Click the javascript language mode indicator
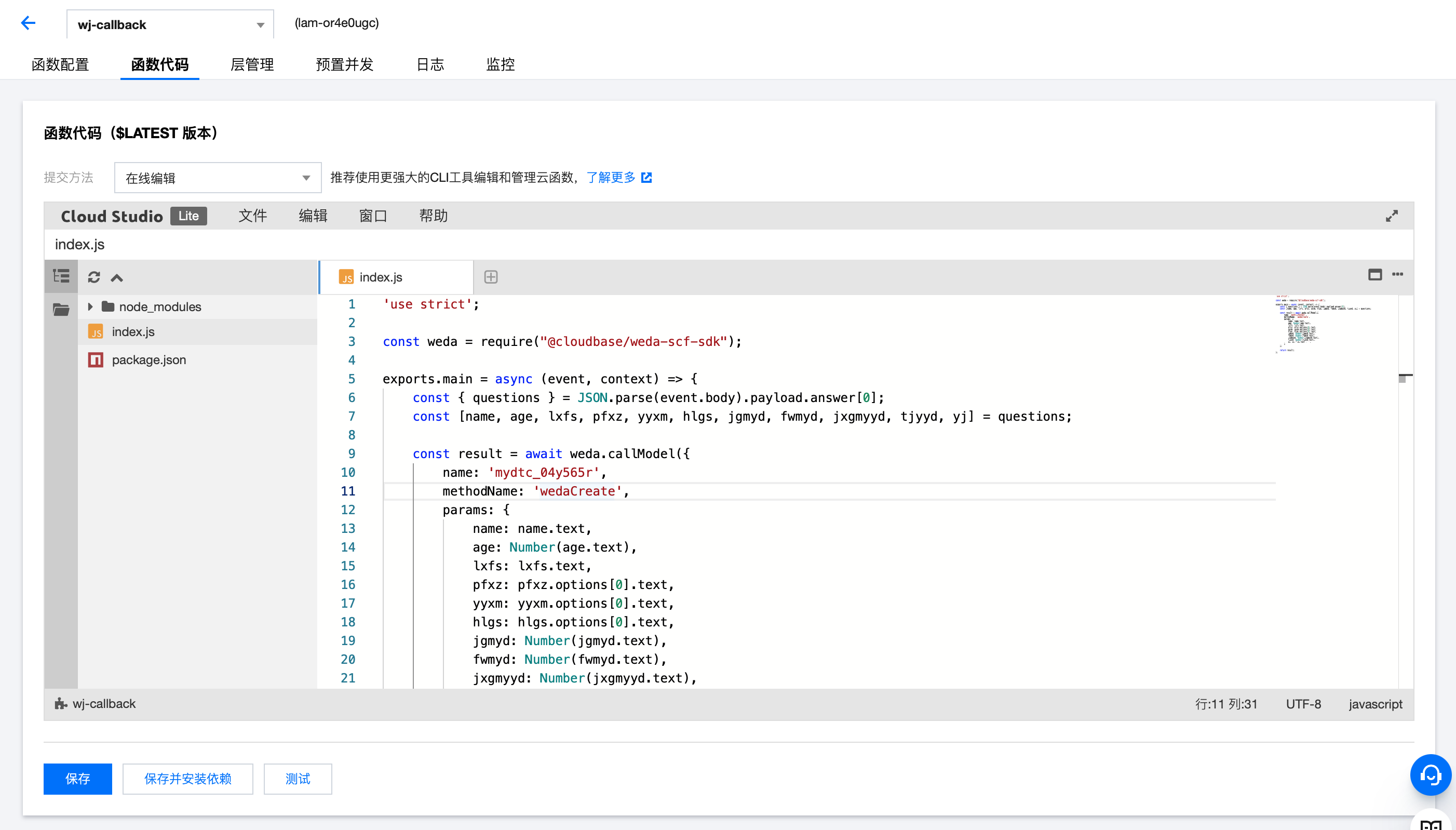The image size is (1456, 830). click(x=1374, y=704)
